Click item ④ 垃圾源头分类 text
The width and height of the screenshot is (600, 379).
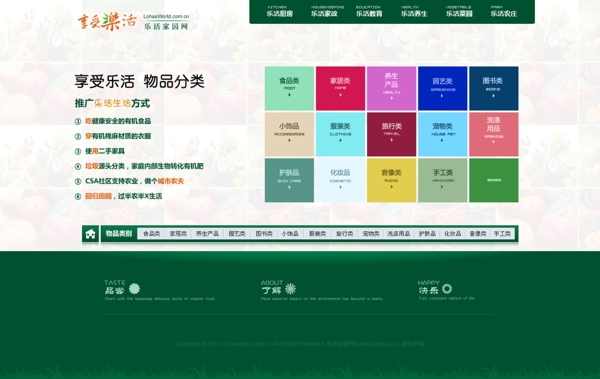pos(139,166)
